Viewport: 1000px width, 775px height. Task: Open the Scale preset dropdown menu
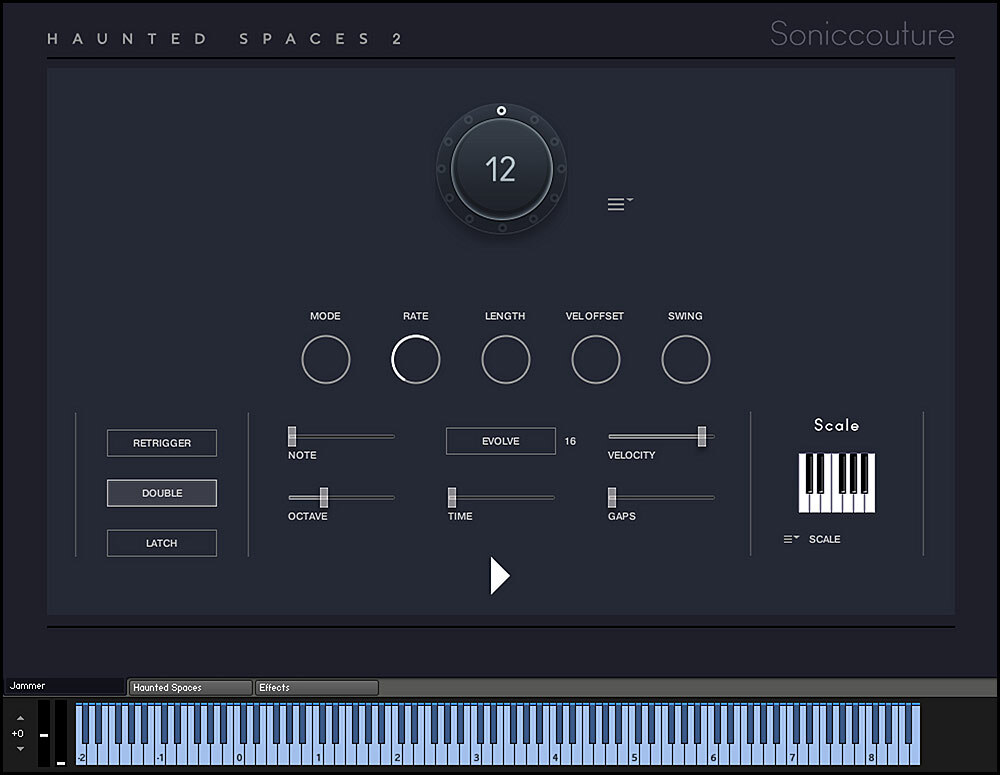[791, 539]
